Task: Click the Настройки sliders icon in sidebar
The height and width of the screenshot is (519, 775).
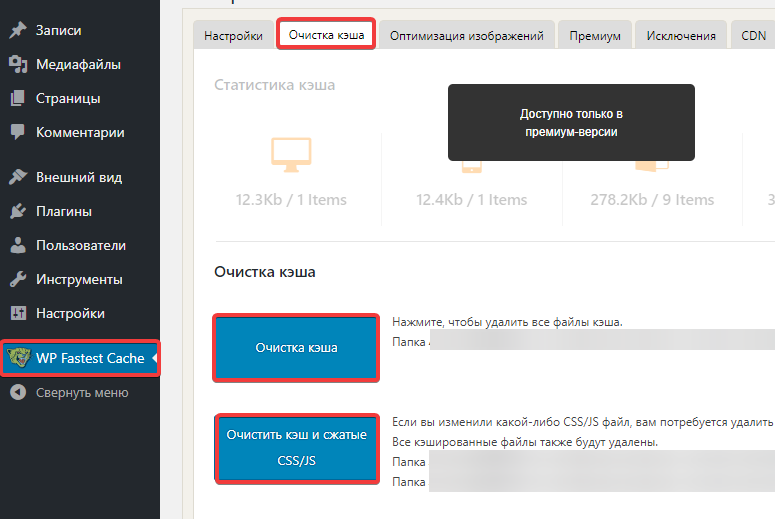Action: 18,313
